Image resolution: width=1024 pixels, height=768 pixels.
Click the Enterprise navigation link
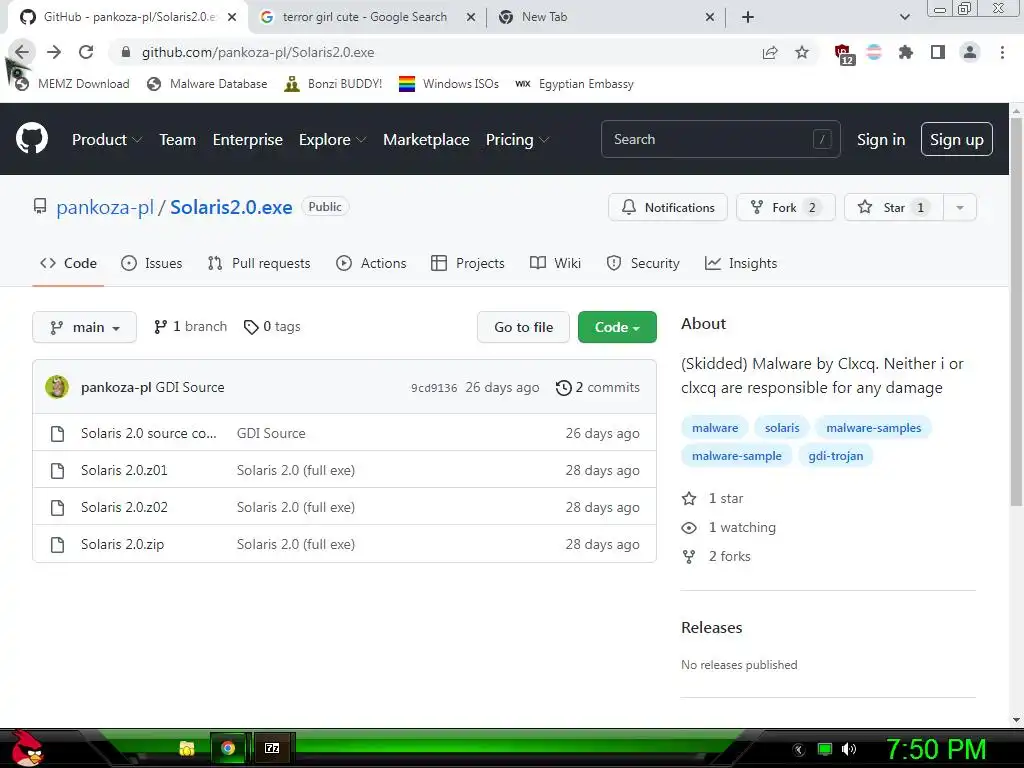point(248,140)
